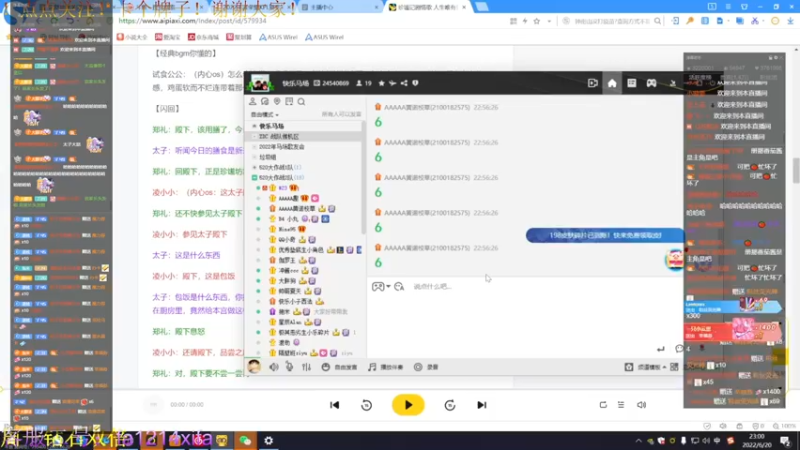Click the taskbar clock showing 23:00

757,440
